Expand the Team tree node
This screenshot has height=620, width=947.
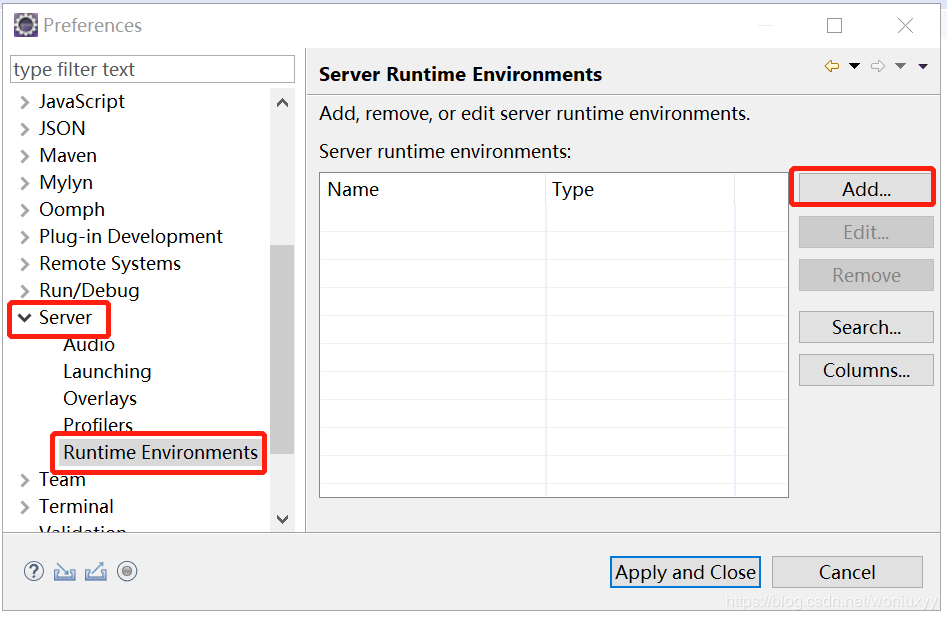click(x=24, y=480)
